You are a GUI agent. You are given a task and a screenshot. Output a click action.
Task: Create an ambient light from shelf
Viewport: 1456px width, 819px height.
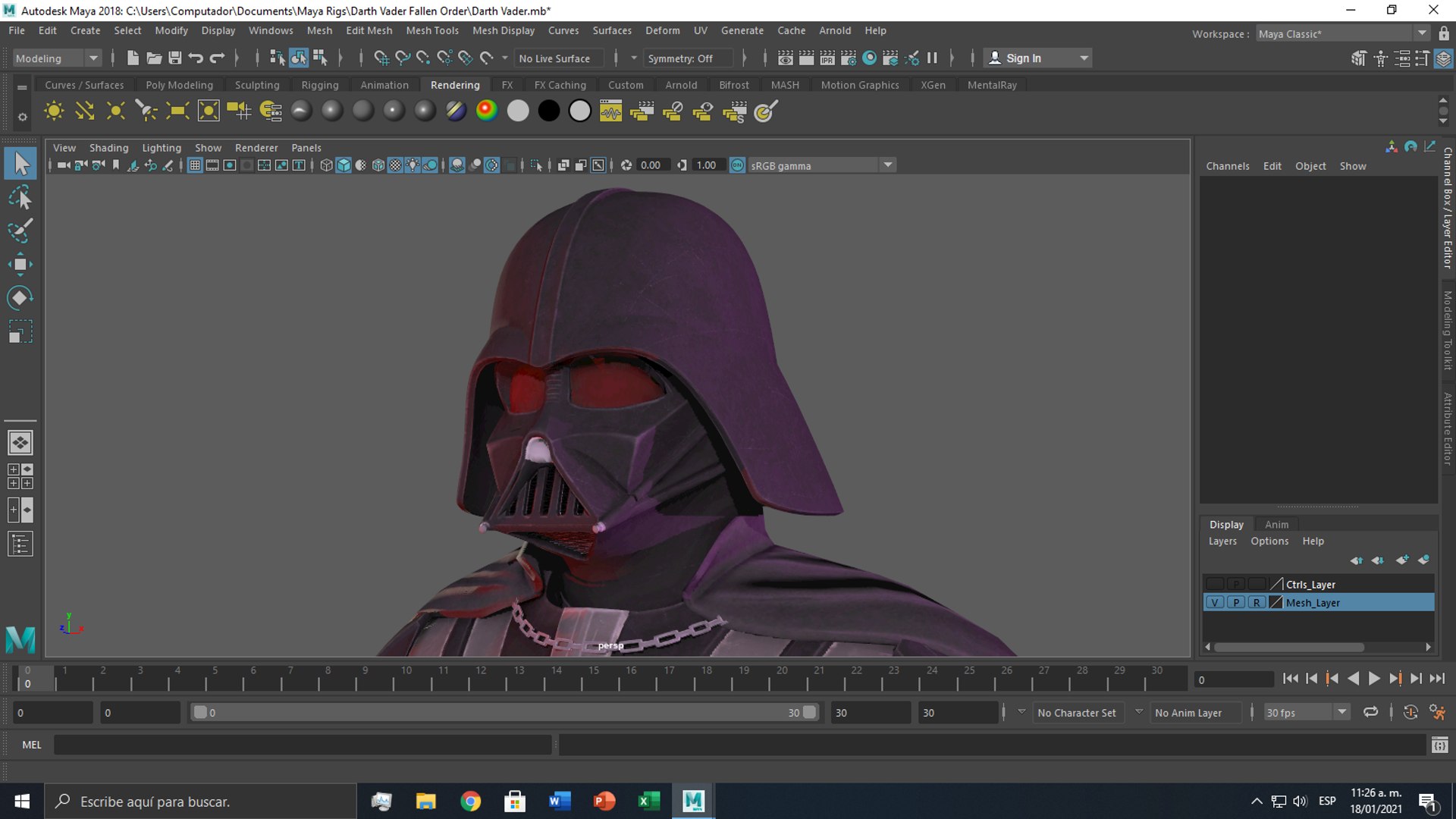pos(54,111)
